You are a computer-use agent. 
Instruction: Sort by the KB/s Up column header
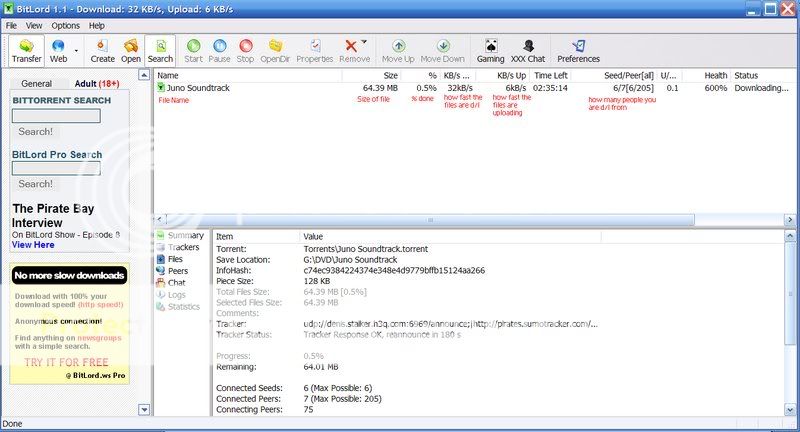click(502, 75)
